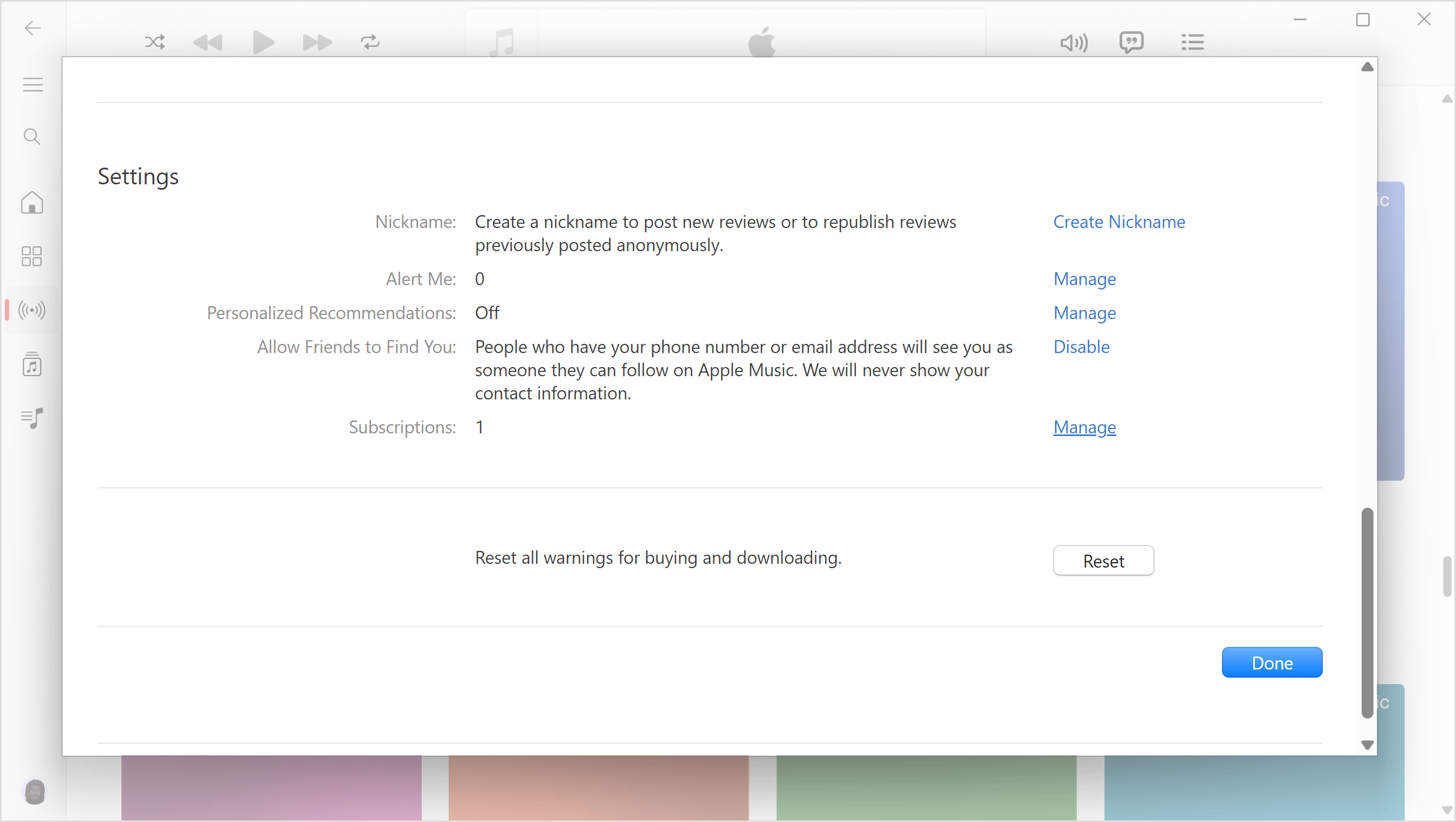
Task: Show lyrics panel
Action: pos(1131,42)
